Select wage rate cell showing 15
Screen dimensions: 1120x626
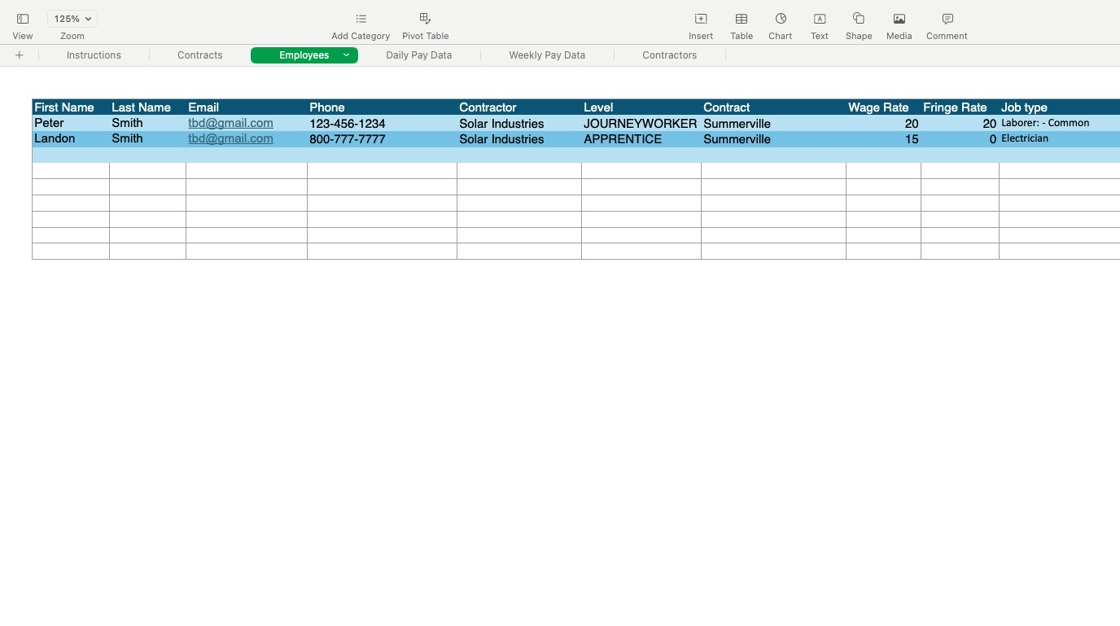tap(884, 139)
